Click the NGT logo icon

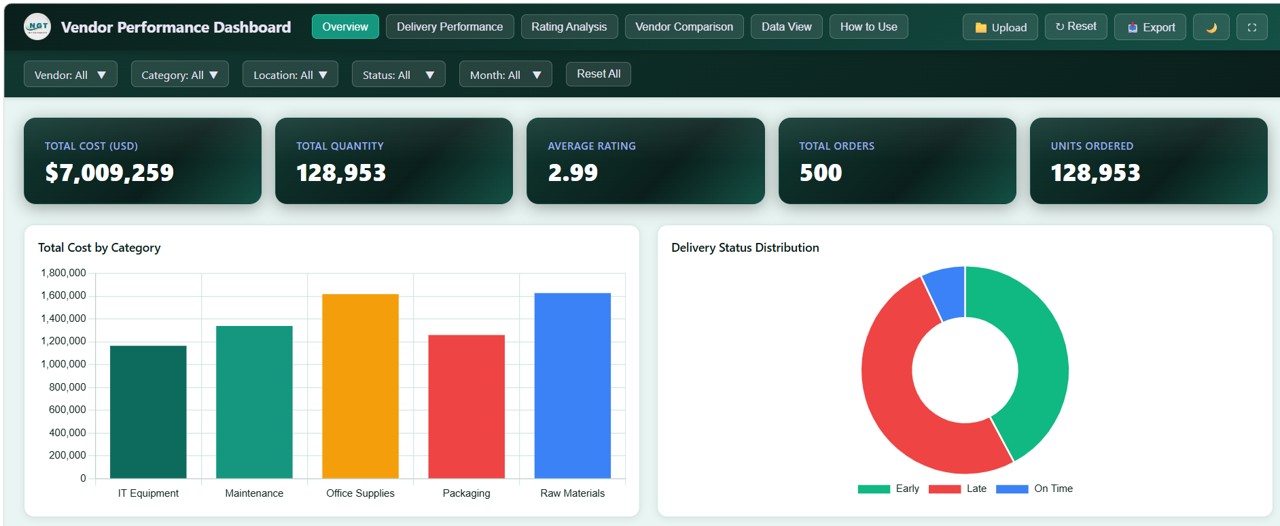[37, 27]
